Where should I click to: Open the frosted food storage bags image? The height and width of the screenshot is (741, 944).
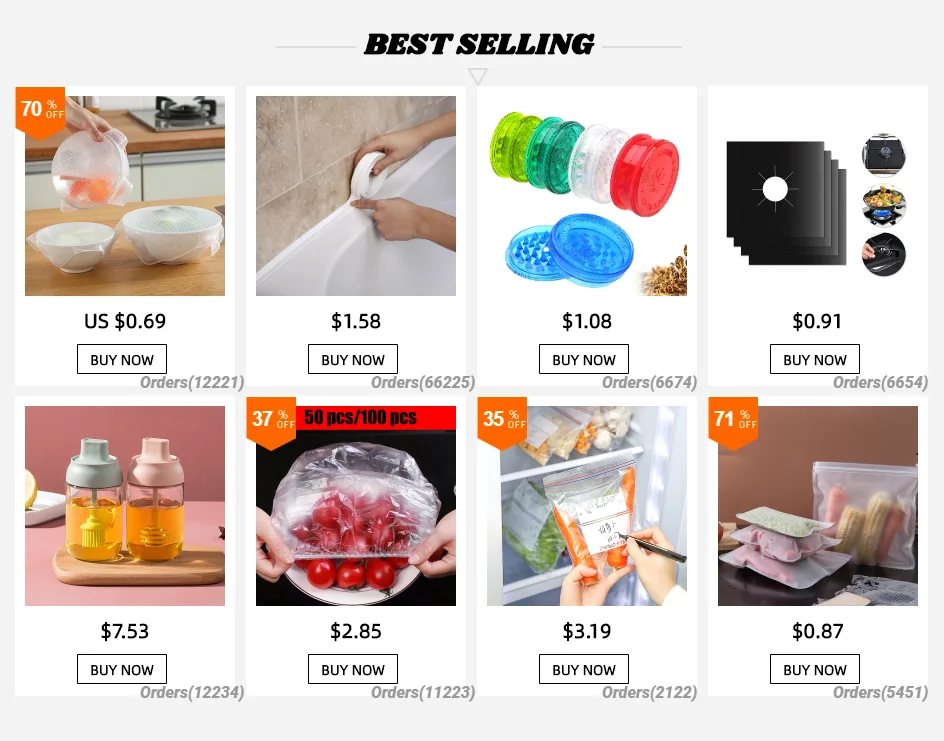tap(818, 506)
